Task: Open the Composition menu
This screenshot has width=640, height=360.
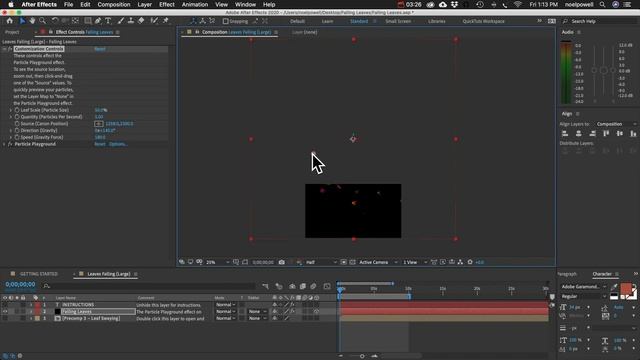Action: point(113,4)
